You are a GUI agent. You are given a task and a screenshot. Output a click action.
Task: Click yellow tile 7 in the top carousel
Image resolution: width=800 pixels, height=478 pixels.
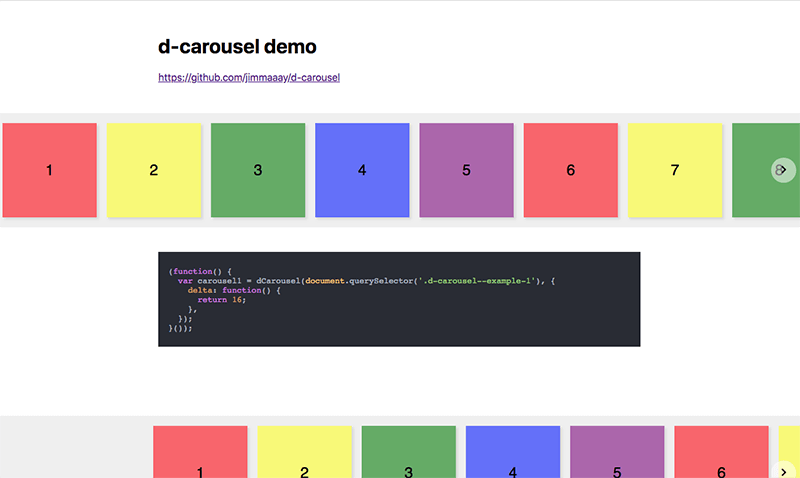point(675,170)
